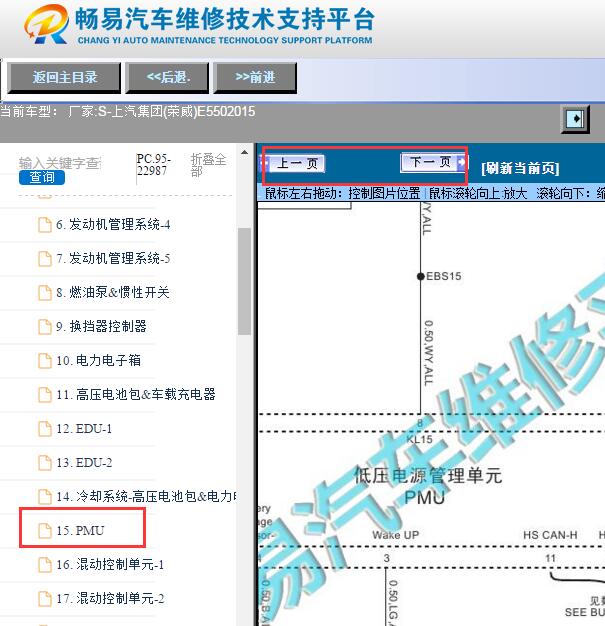Click document icon beside 15. PMU
The width and height of the screenshot is (605, 626).
(45, 531)
